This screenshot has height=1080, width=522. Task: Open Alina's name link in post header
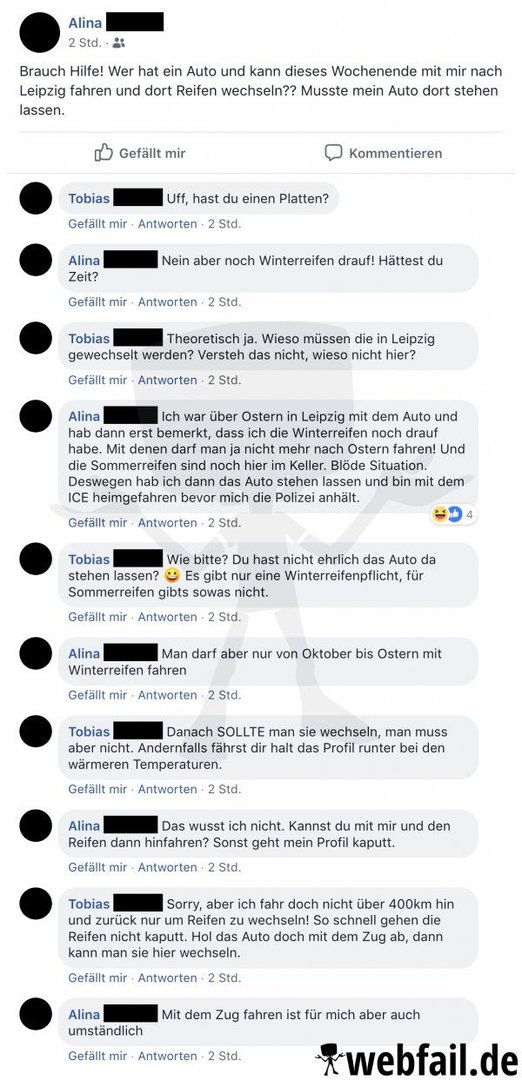[85, 23]
